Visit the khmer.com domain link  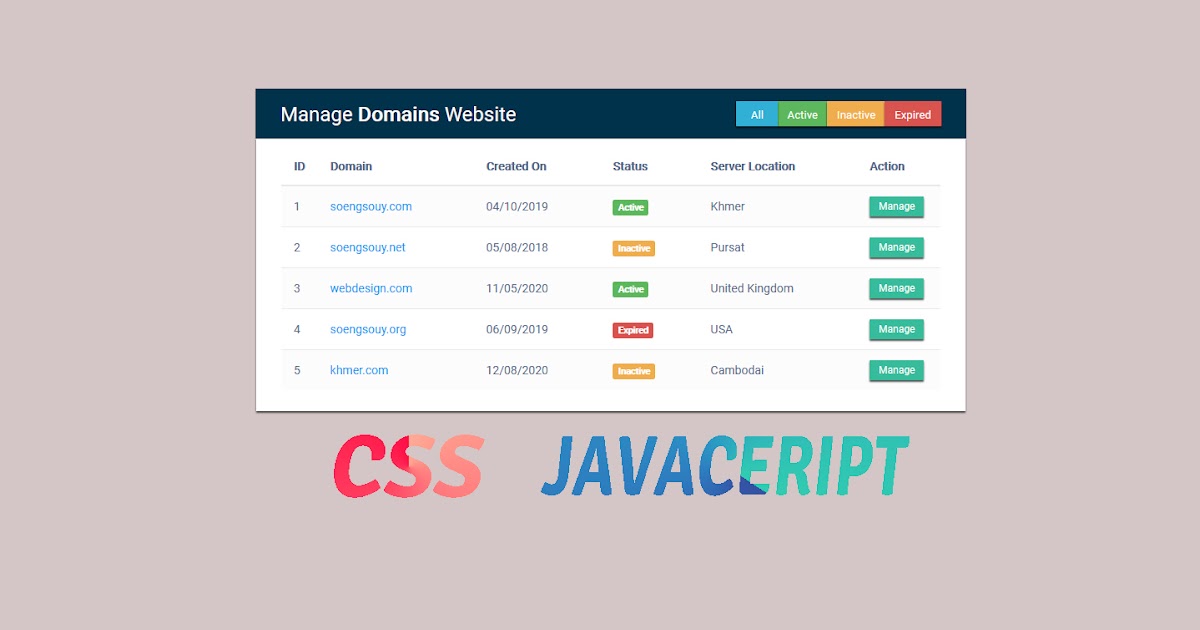pyautogui.click(x=359, y=371)
